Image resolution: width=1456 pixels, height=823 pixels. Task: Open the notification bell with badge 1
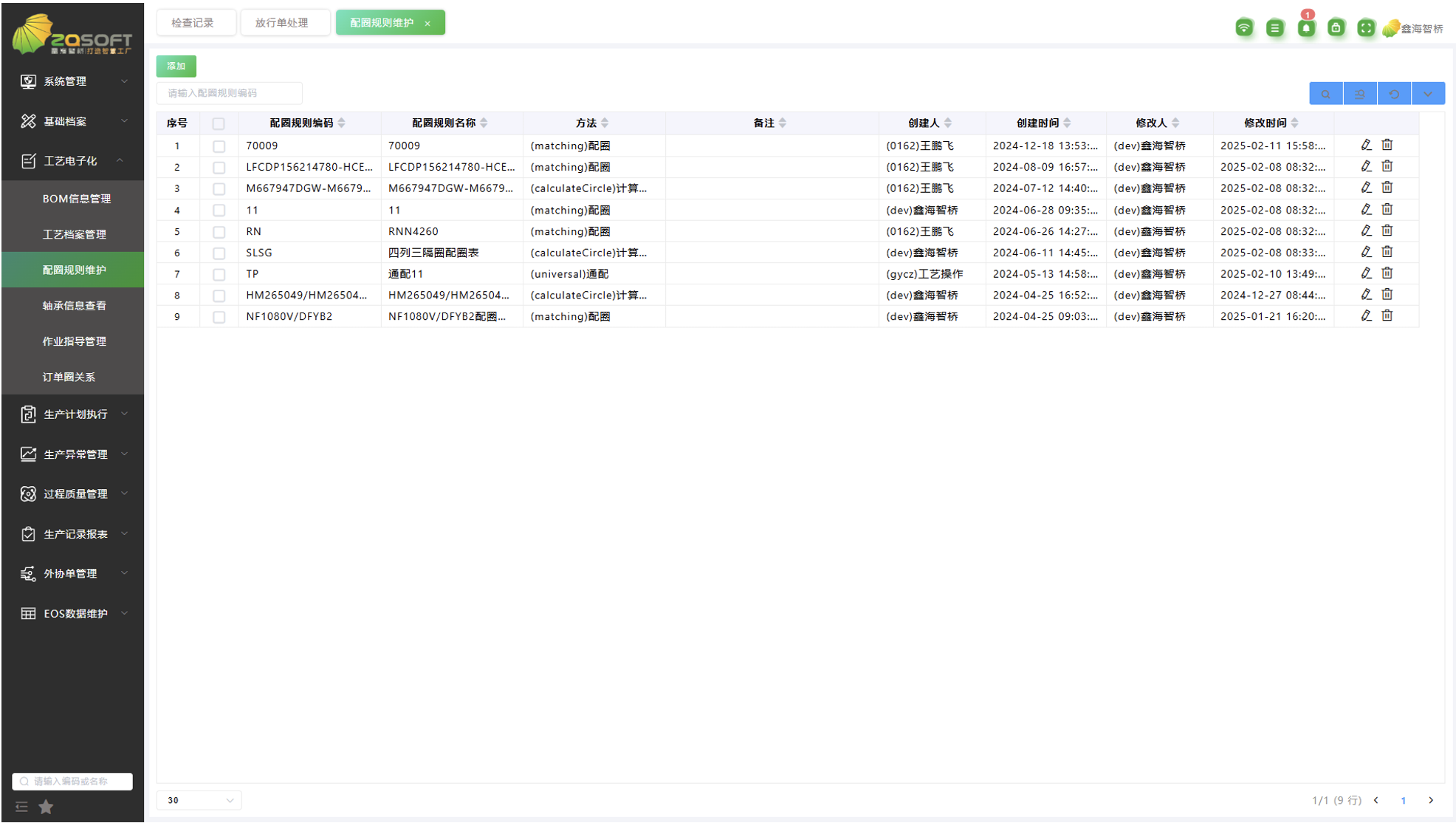pyautogui.click(x=1306, y=28)
